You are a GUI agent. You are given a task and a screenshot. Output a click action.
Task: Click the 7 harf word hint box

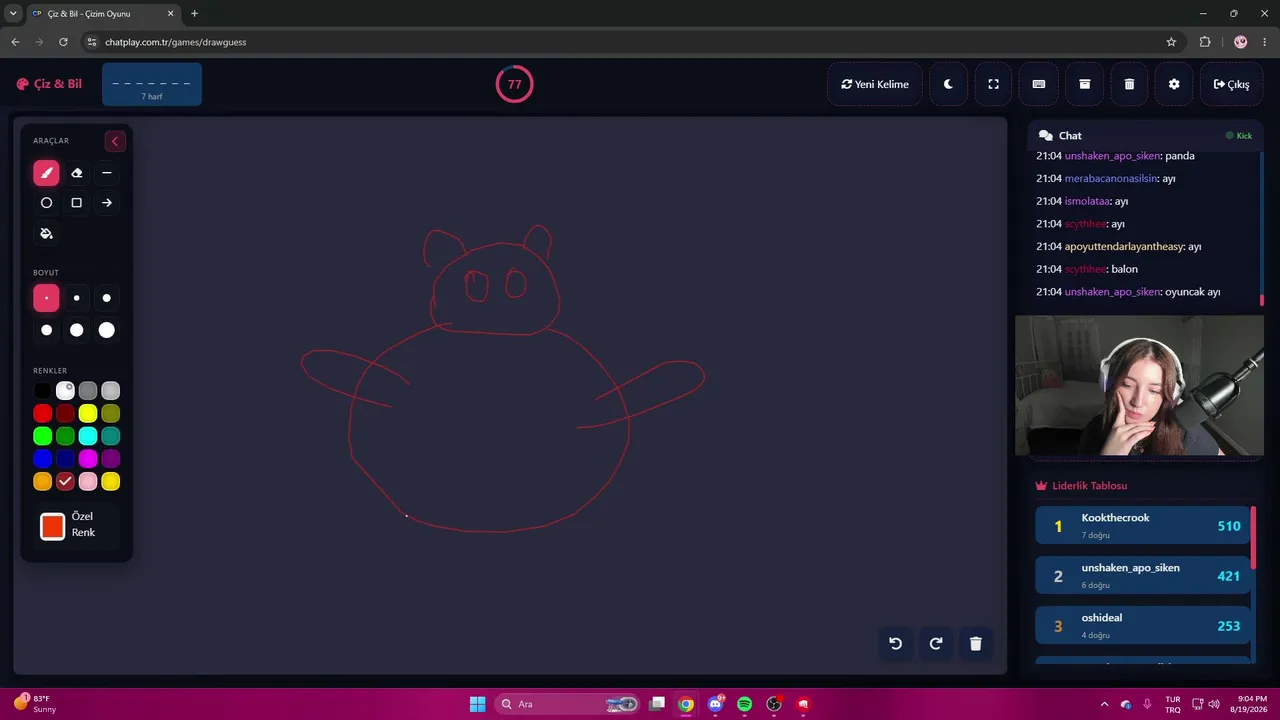click(x=152, y=84)
